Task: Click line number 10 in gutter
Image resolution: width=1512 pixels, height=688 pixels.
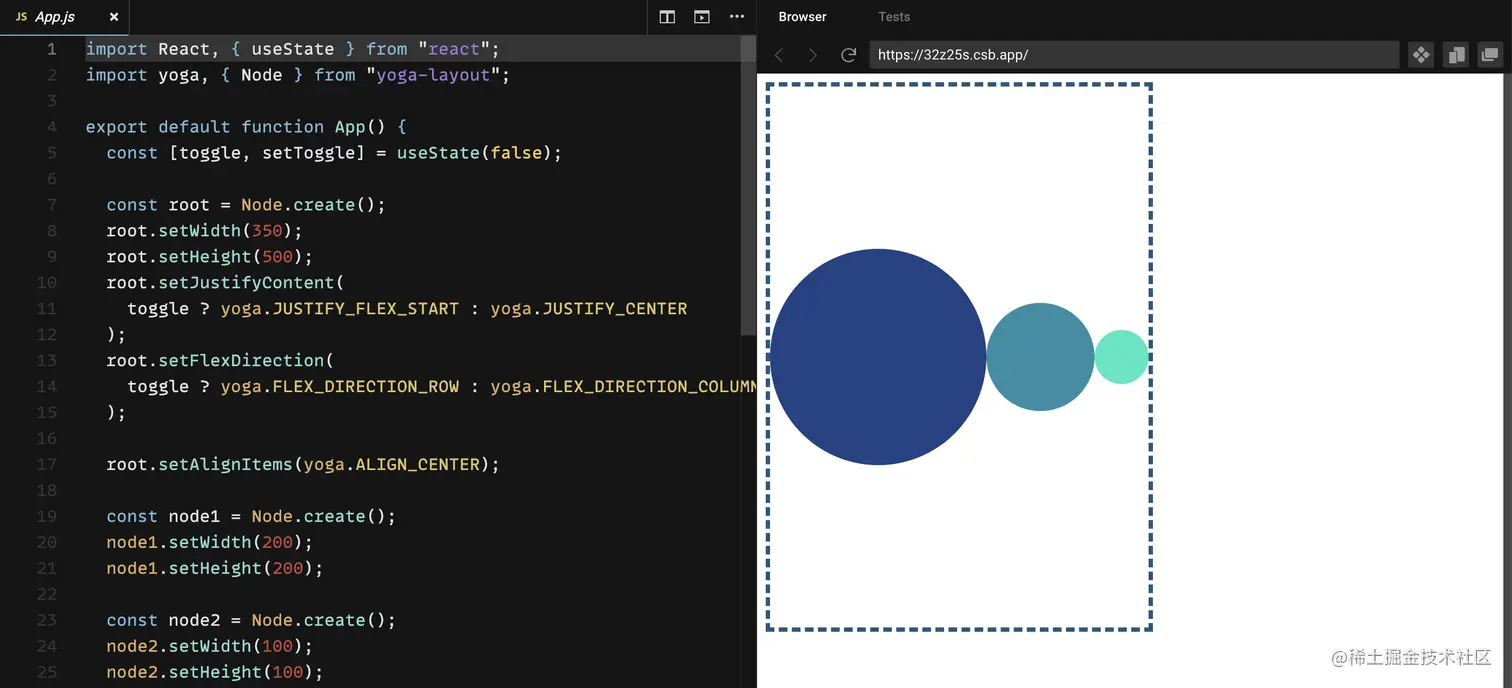Action: click(47, 283)
